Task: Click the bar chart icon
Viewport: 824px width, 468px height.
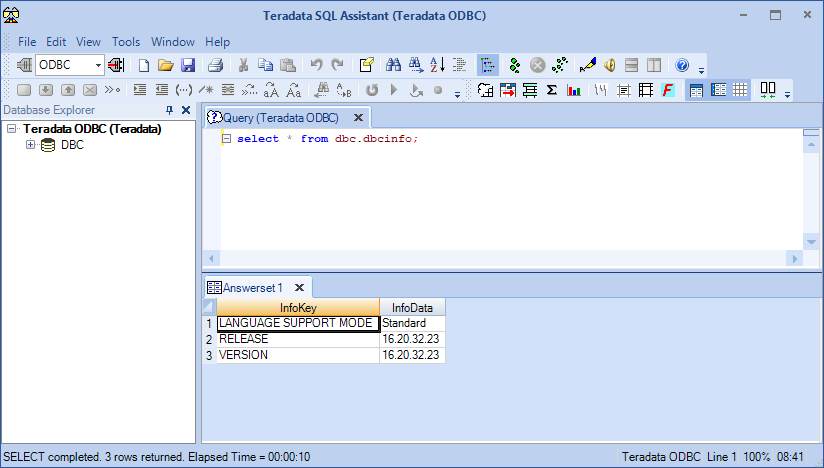Action: (574, 90)
